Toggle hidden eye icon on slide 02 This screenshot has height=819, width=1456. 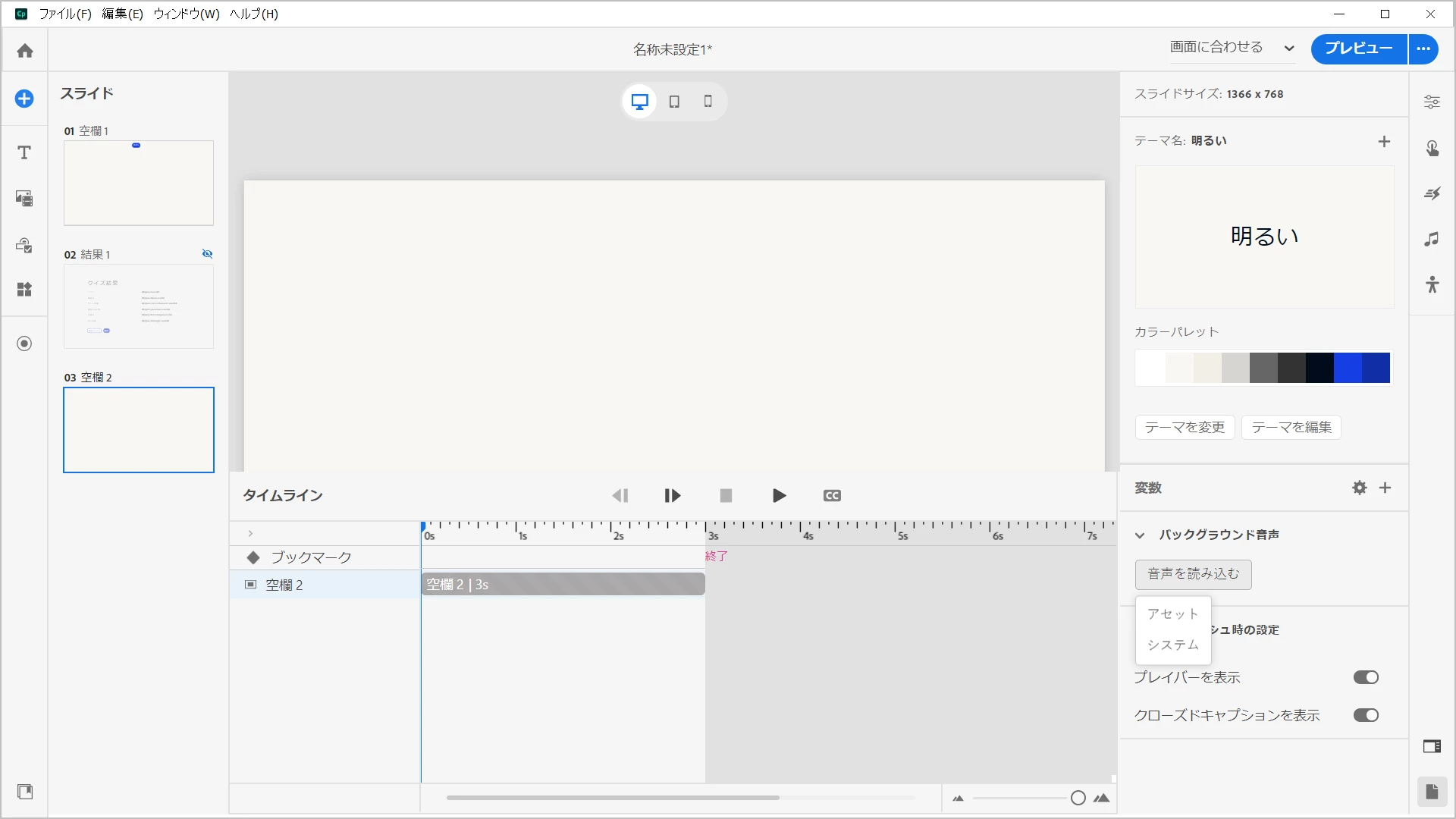click(207, 254)
